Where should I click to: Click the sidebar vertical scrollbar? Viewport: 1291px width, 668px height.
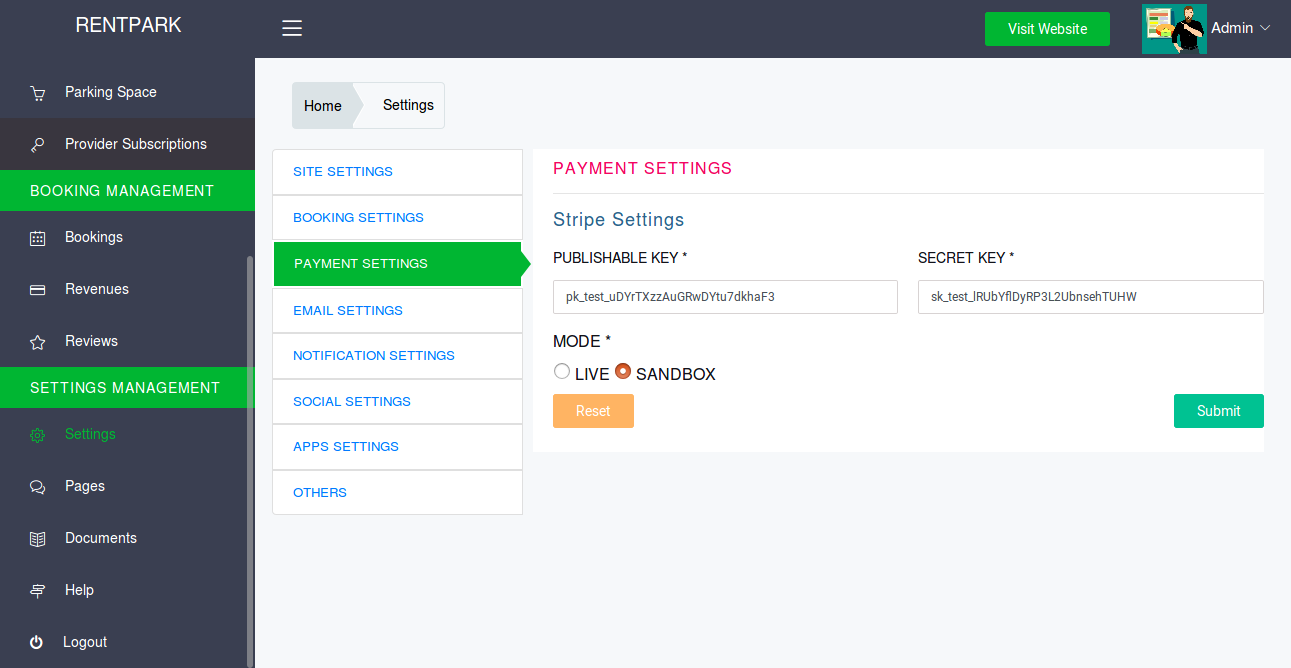pyautogui.click(x=250, y=460)
